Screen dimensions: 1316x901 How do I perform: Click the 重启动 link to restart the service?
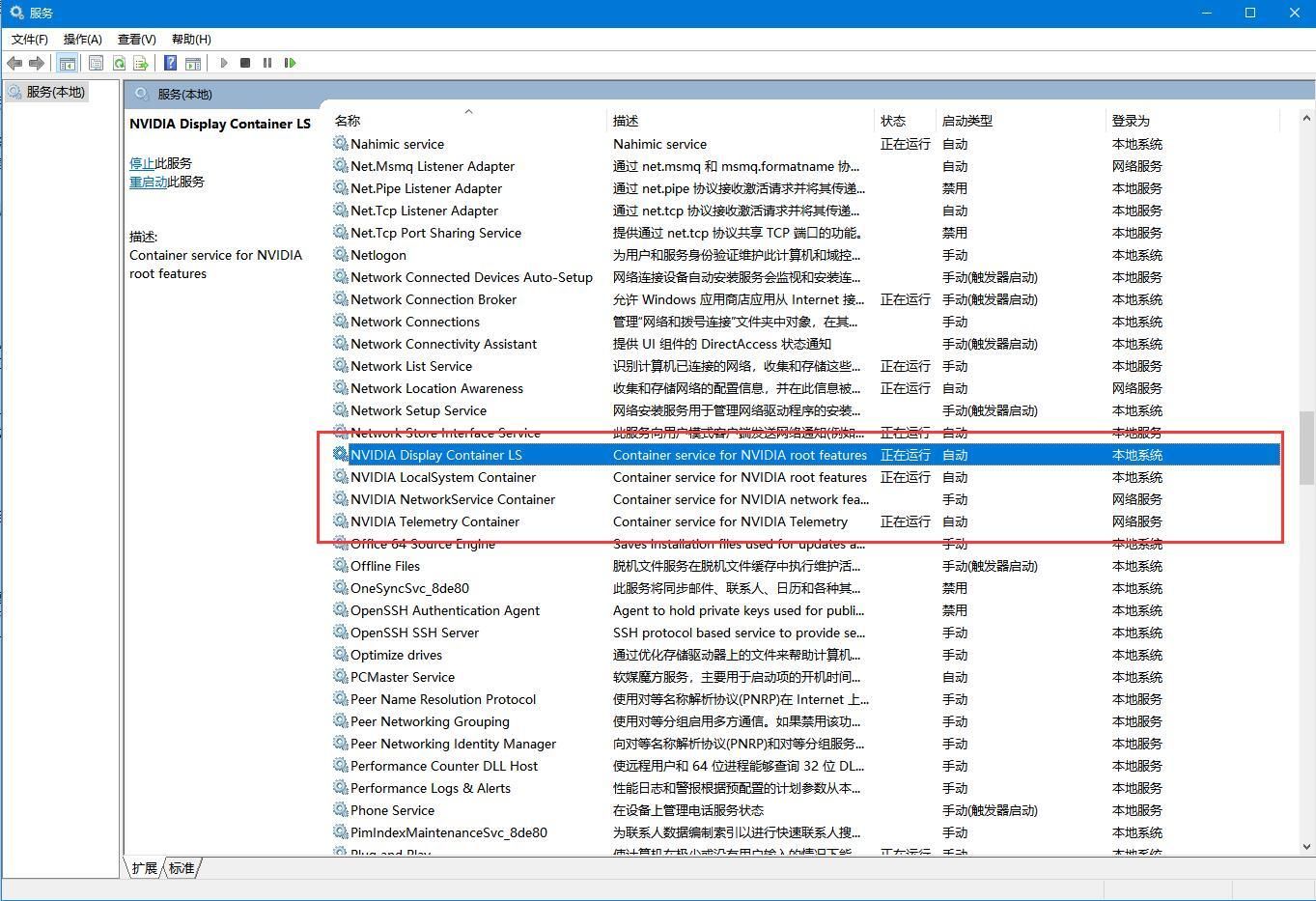tap(148, 182)
